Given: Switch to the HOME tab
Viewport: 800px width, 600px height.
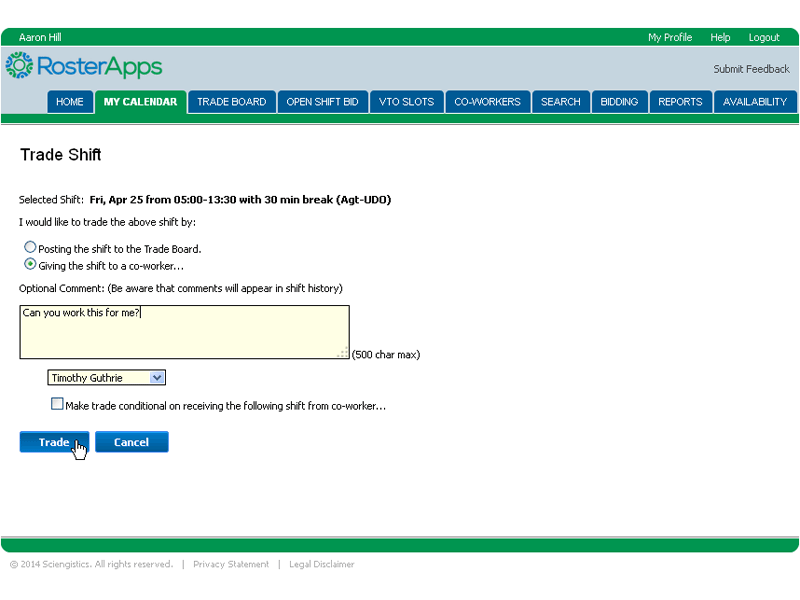Looking at the screenshot, I should tap(70, 102).
